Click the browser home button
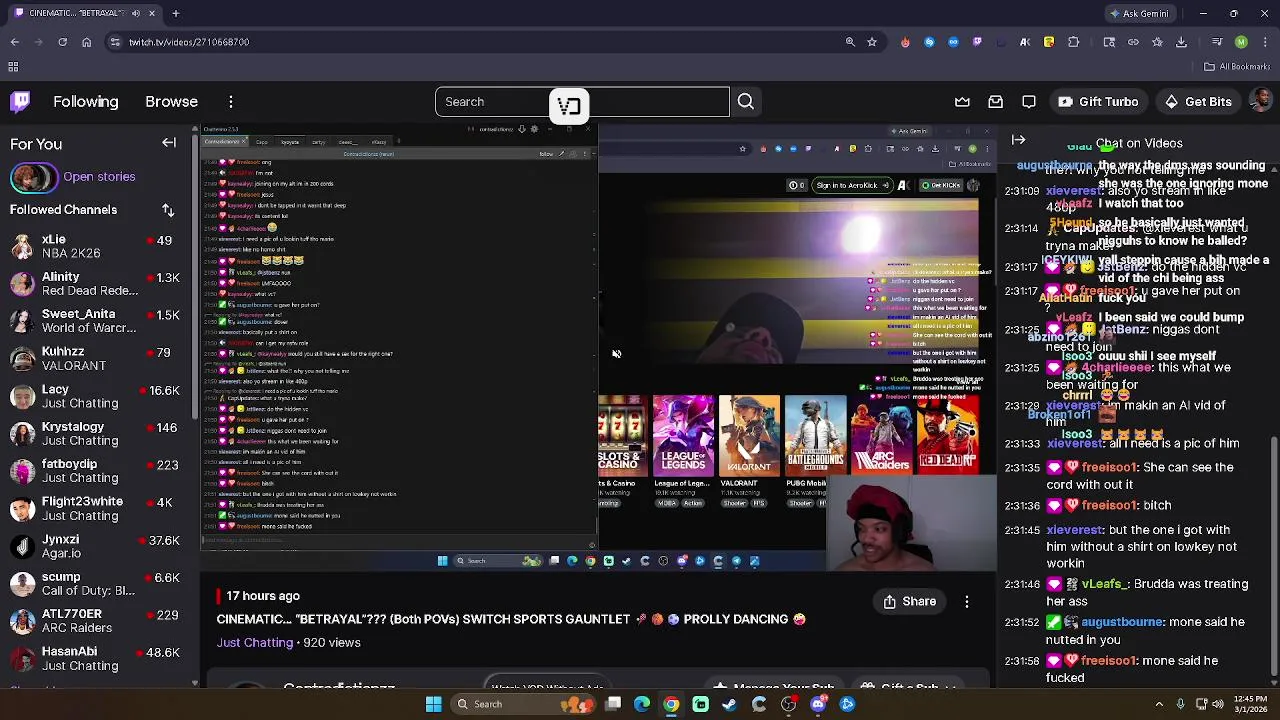The width and height of the screenshot is (1280, 720). (87, 42)
